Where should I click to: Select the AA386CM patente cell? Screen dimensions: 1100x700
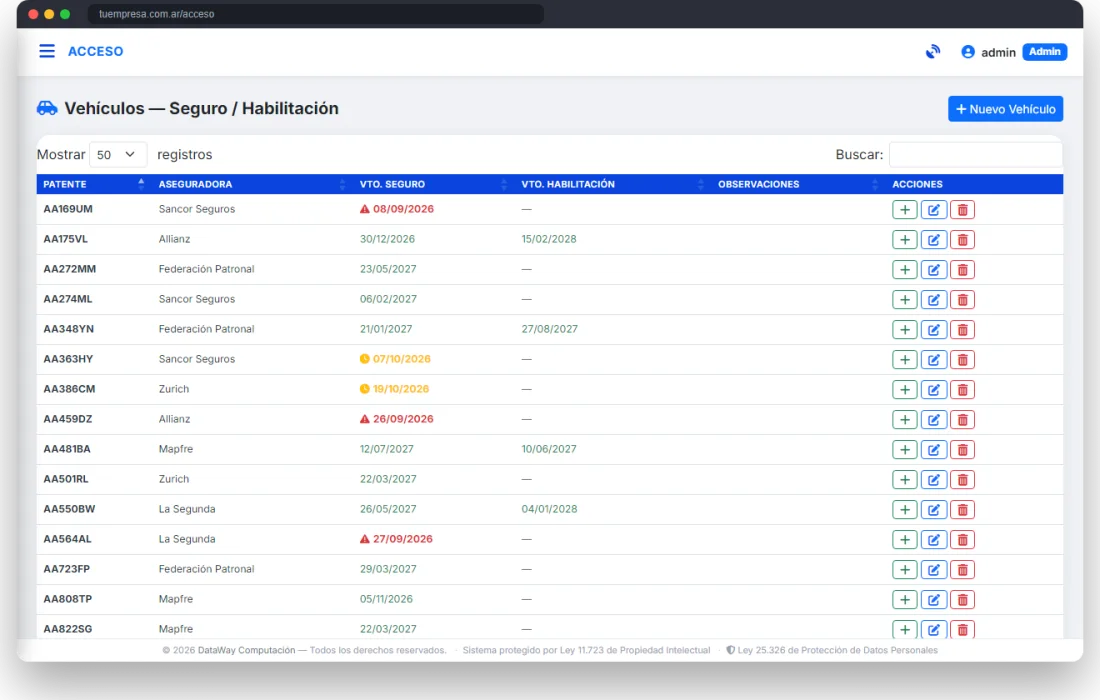[x=69, y=389]
